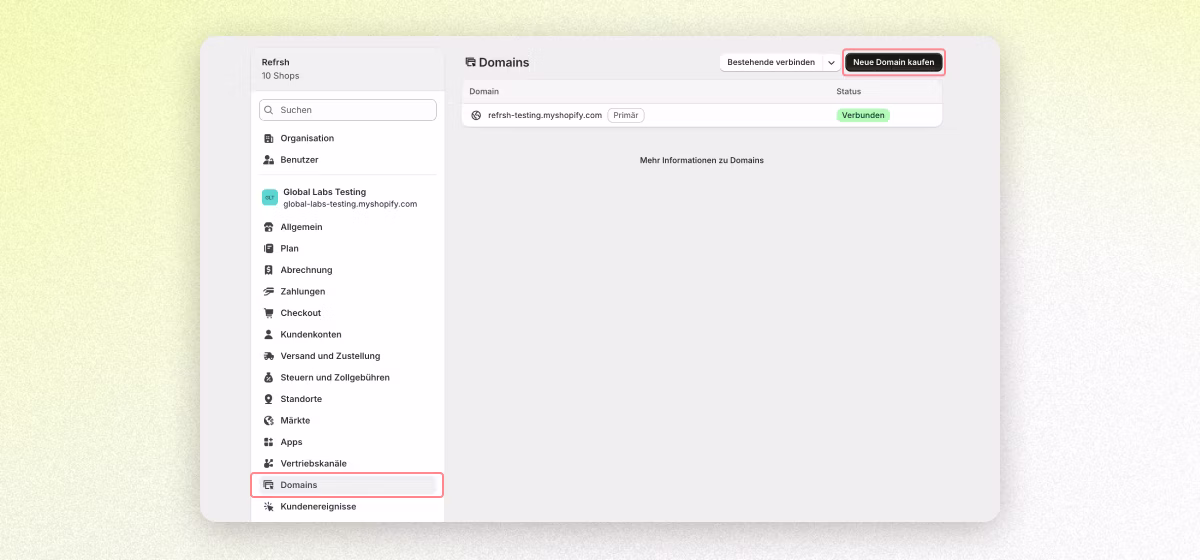This screenshot has height=560, width=1200.
Task: Click the Versand und Zustellung truck icon
Action: tap(268, 356)
